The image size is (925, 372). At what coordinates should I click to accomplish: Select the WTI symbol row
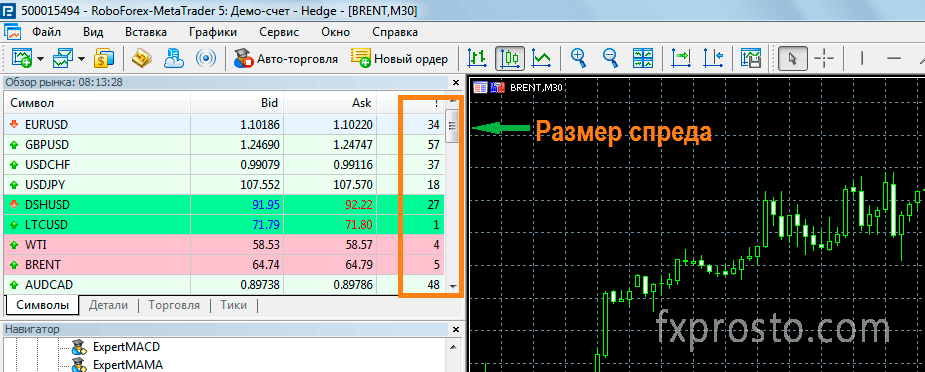(x=225, y=245)
